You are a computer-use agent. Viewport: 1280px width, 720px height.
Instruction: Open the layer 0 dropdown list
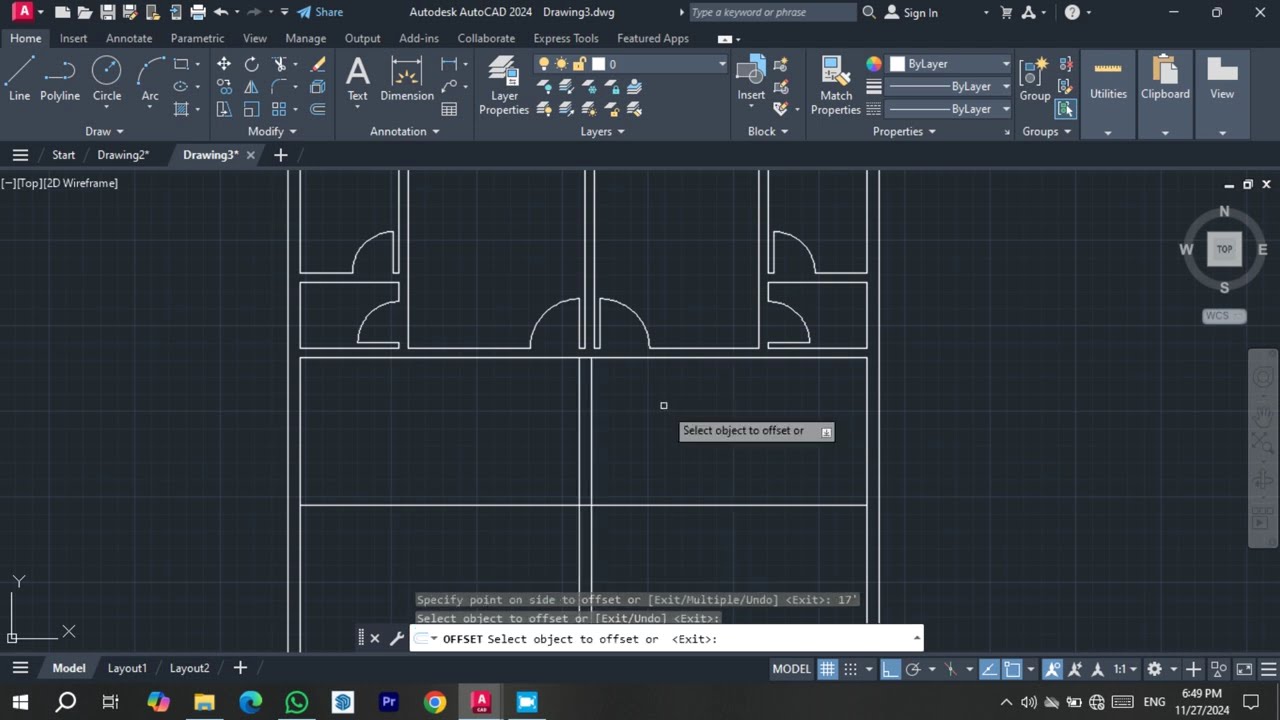[x=721, y=64]
